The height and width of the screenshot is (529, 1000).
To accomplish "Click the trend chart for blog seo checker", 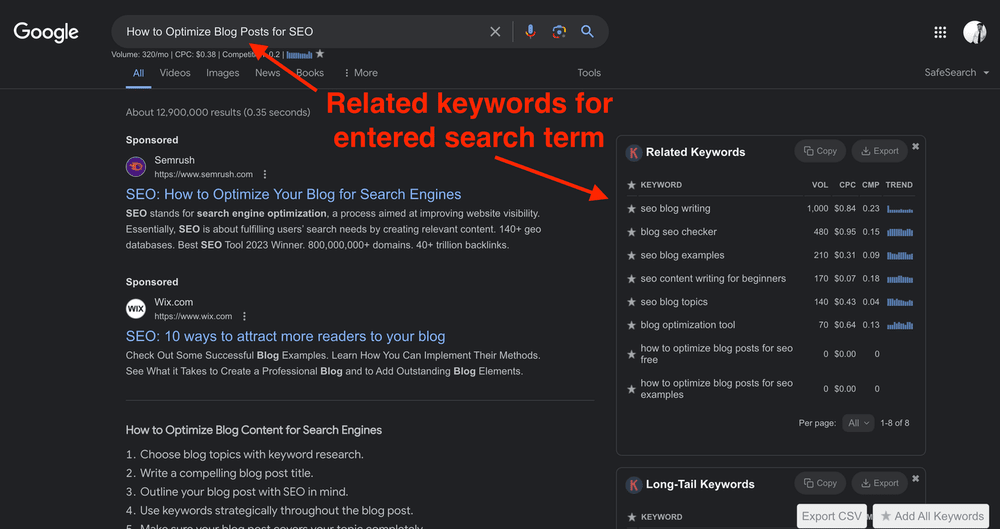I will point(900,232).
